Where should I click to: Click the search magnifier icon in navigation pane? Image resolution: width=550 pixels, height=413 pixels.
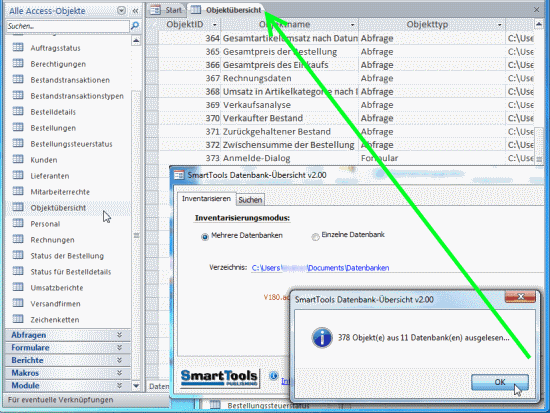pos(135,26)
